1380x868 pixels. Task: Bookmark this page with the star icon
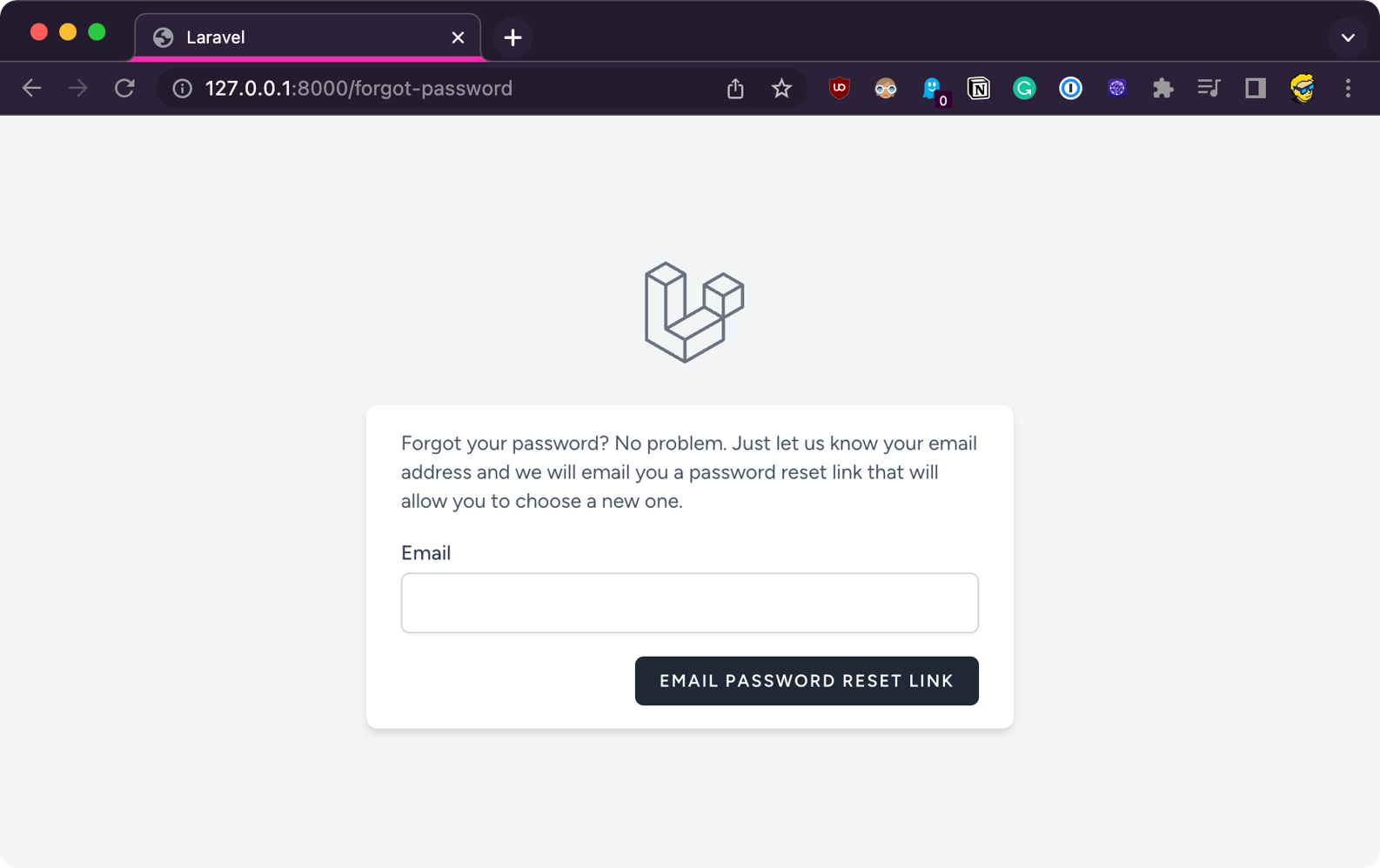click(x=781, y=88)
